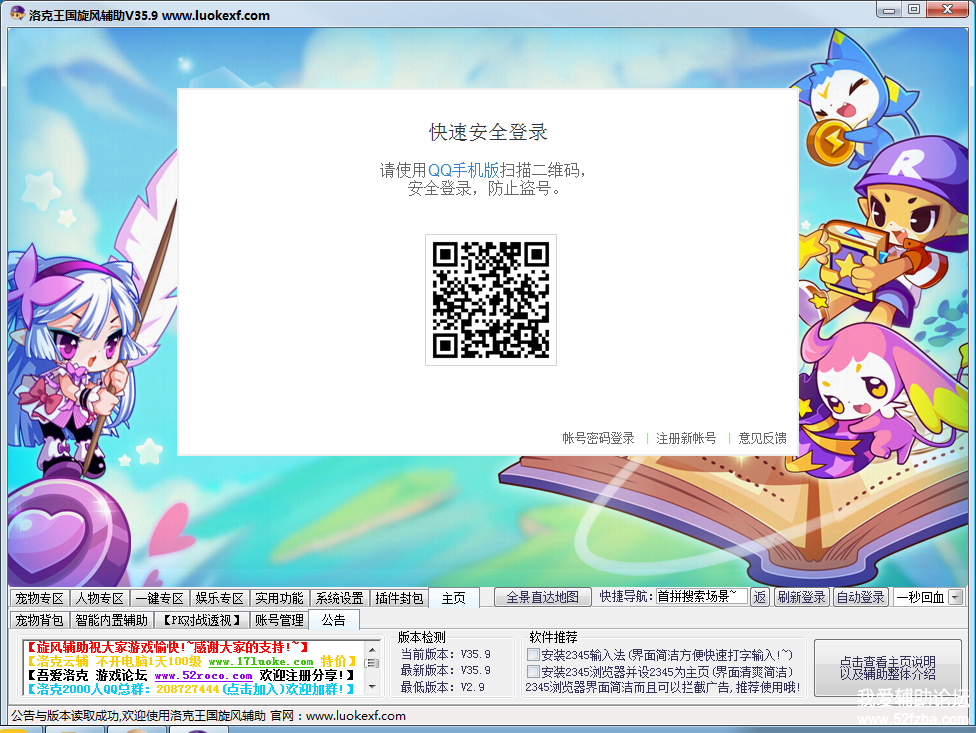The height and width of the screenshot is (733, 976).
Task: Toggle 安装2345浏览器 homepage checkbox
Action: (x=533, y=671)
